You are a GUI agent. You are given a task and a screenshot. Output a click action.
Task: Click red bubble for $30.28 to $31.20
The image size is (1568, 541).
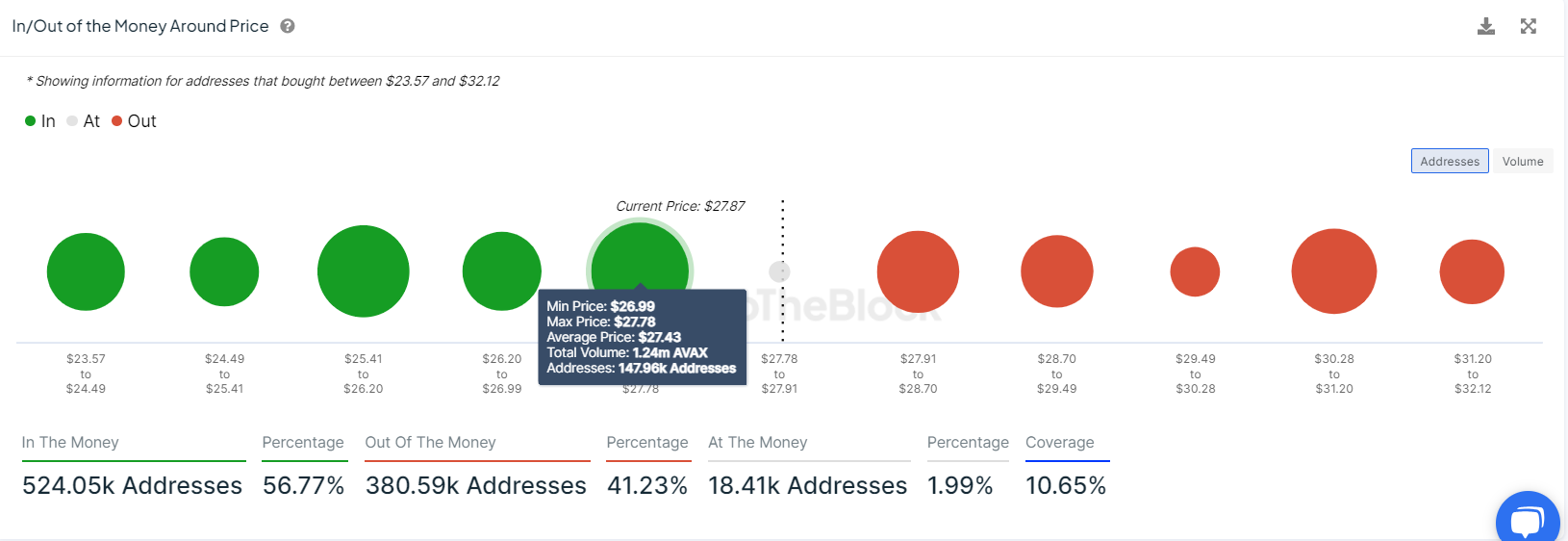[1334, 271]
